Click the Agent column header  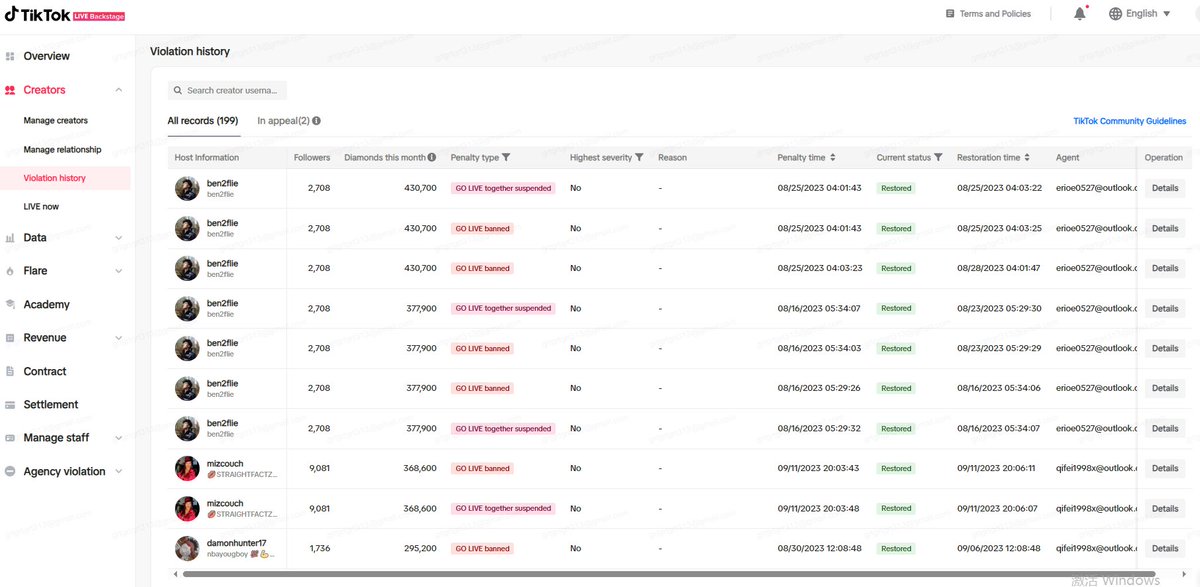click(x=1068, y=158)
